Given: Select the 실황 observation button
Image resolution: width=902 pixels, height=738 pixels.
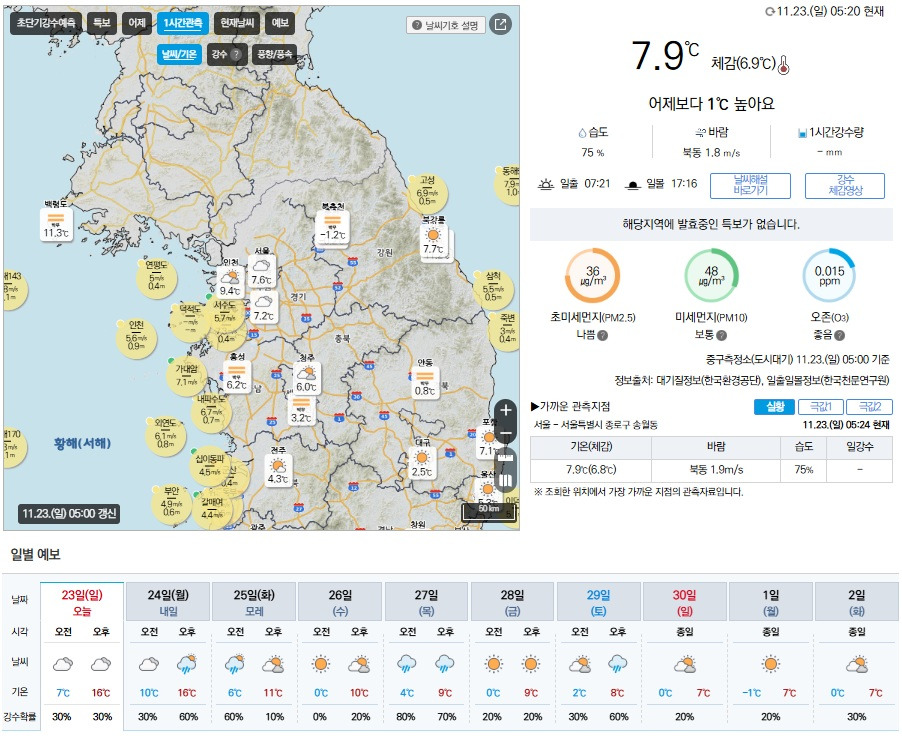Looking at the screenshot, I should 774,407.
